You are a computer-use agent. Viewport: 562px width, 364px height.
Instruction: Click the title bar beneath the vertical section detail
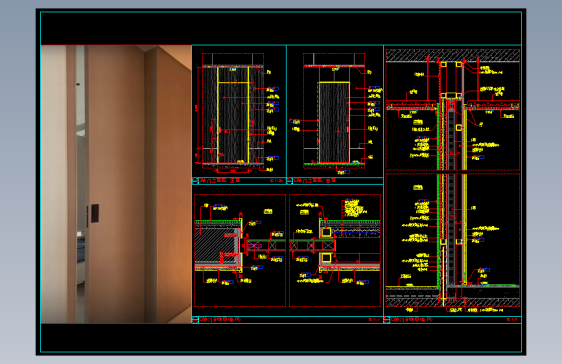coord(452,320)
